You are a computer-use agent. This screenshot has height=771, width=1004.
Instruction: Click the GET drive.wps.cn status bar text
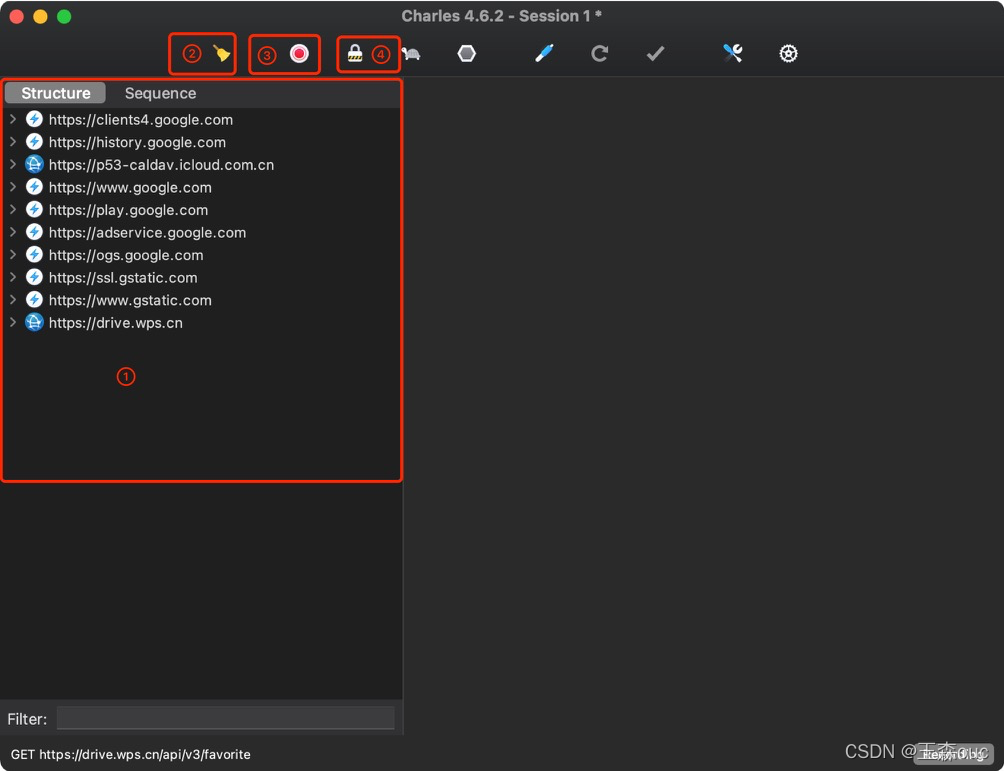tap(131, 754)
